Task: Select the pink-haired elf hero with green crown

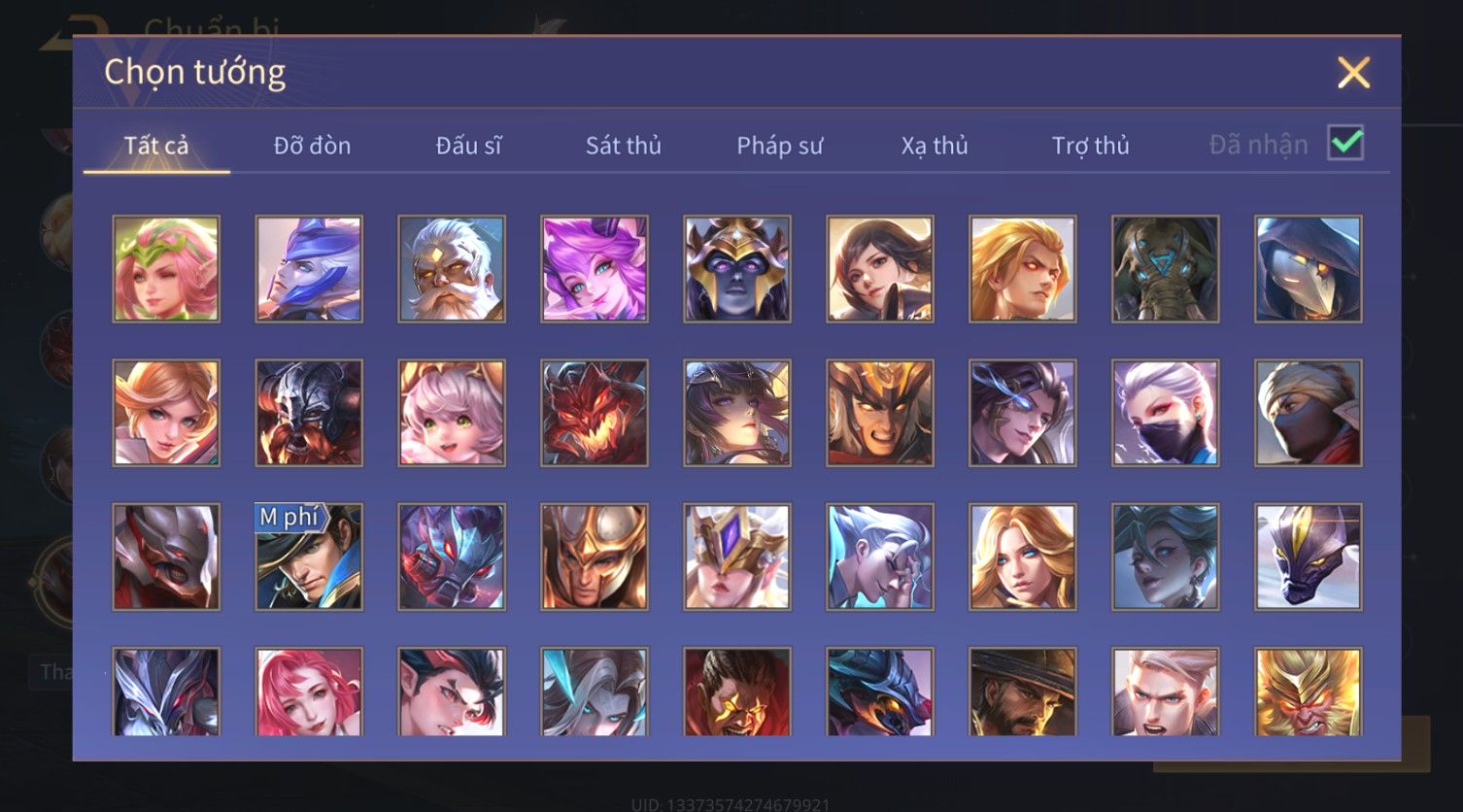Action: click(x=166, y=269)
